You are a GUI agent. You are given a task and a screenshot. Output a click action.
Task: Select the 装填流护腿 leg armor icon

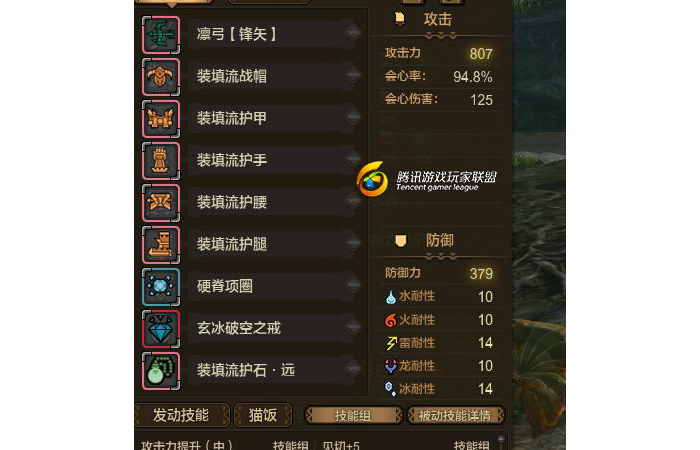pos(161,245)
